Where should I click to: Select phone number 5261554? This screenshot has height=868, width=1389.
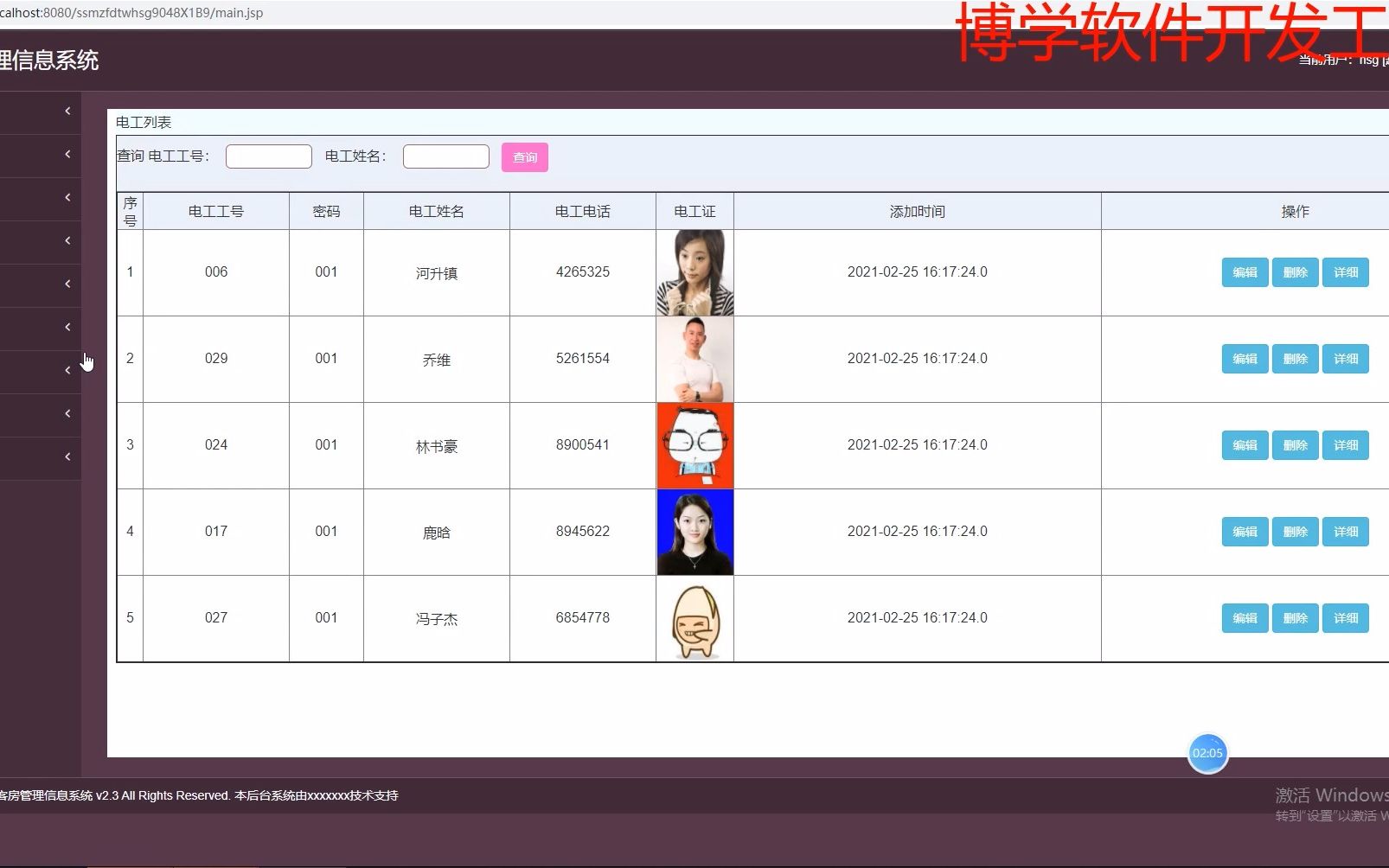click(583, 358)
